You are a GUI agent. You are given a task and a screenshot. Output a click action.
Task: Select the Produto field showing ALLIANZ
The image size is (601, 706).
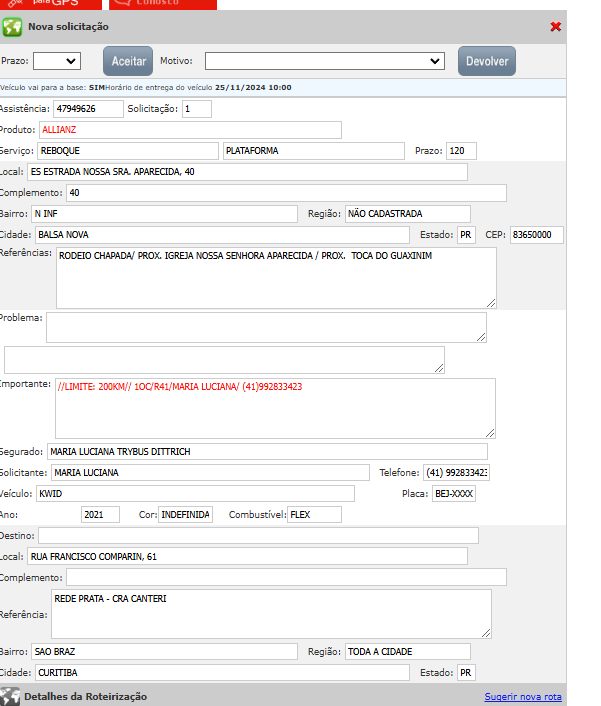190,130
